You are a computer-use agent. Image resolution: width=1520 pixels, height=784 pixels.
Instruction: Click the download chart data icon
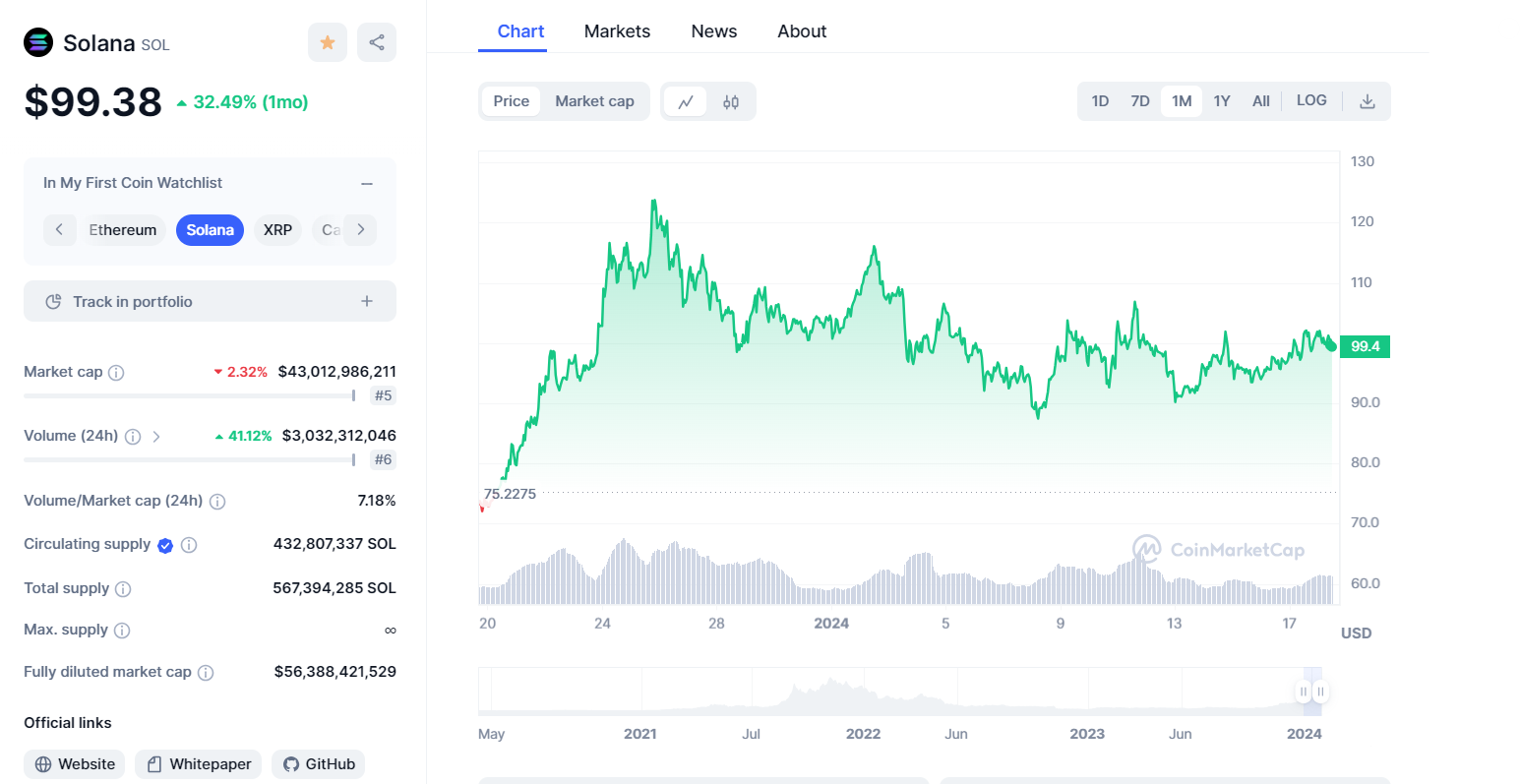pos(1368,101)
